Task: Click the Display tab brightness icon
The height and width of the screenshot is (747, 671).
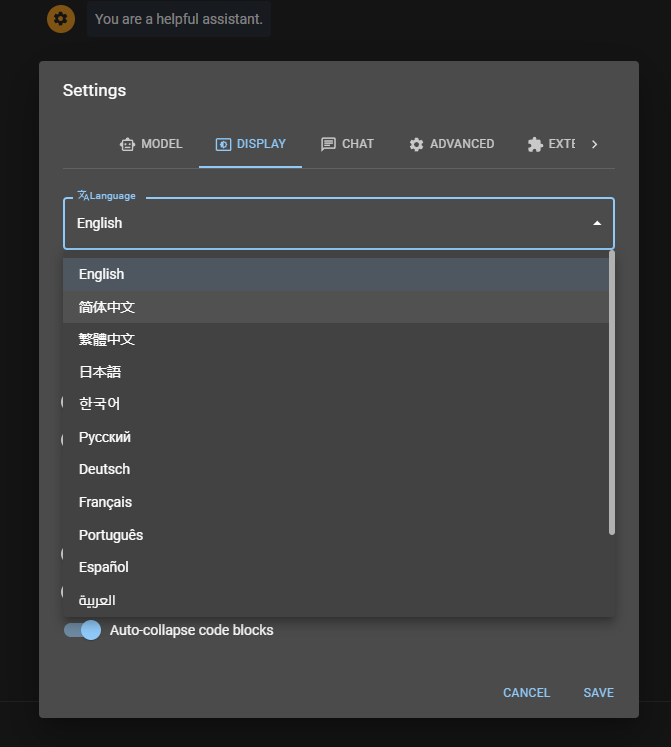Action: coord(223,144)
